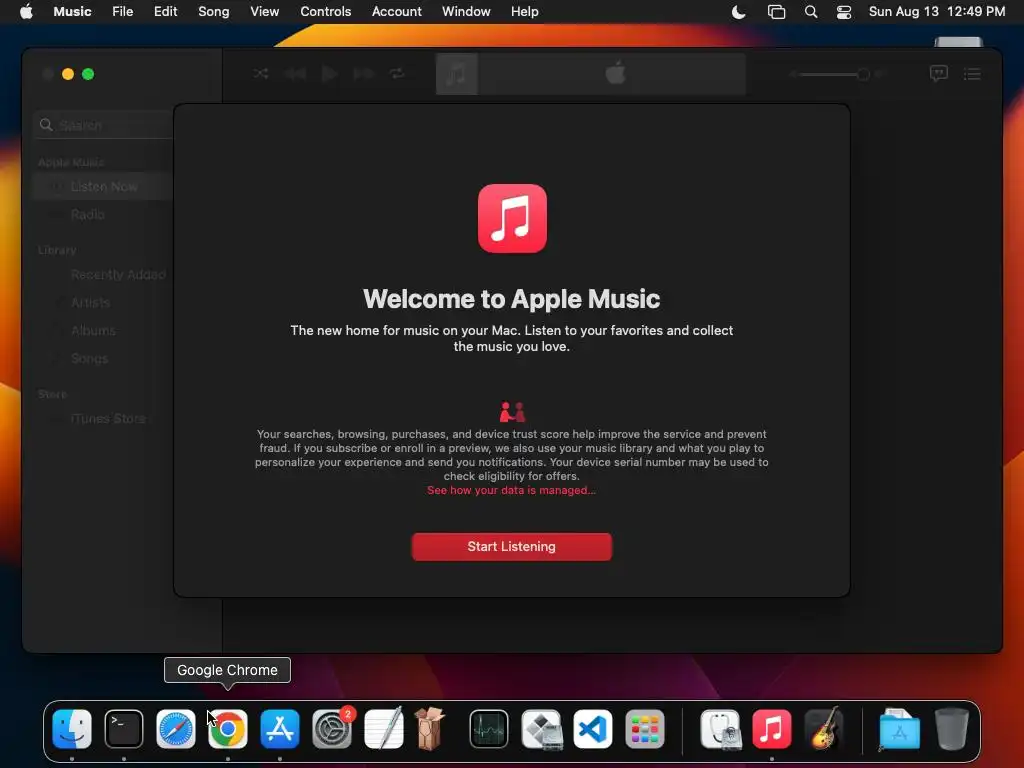Click the Search field in Music sidebar

[x=104, y=125]
